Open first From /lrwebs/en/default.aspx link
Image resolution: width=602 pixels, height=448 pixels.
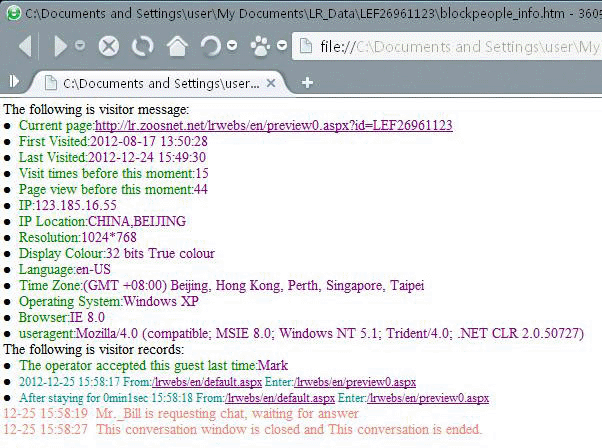(207, 382)
